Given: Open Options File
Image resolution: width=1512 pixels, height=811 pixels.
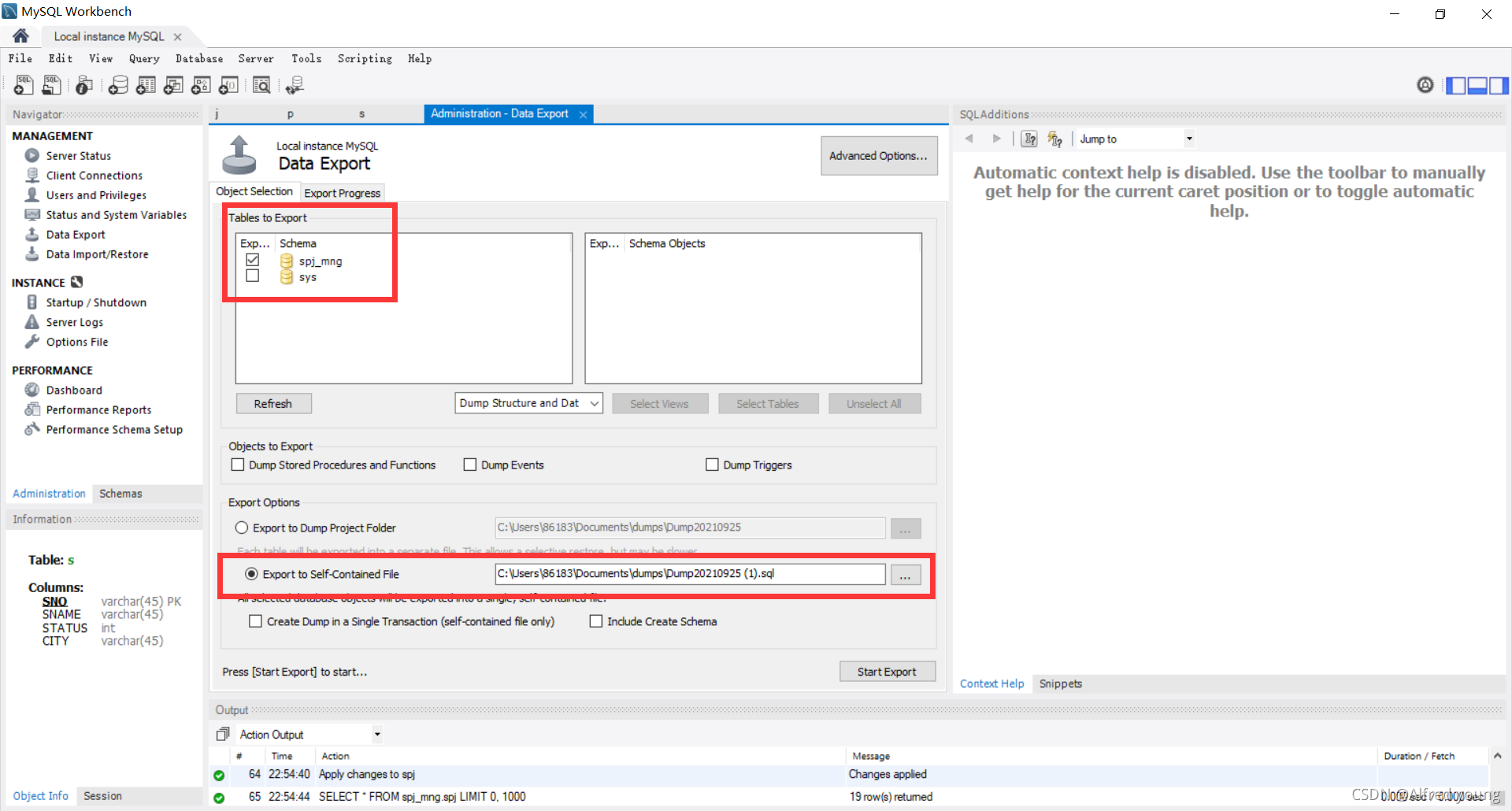Looking at the screenshot, I should tap(76, 342).
